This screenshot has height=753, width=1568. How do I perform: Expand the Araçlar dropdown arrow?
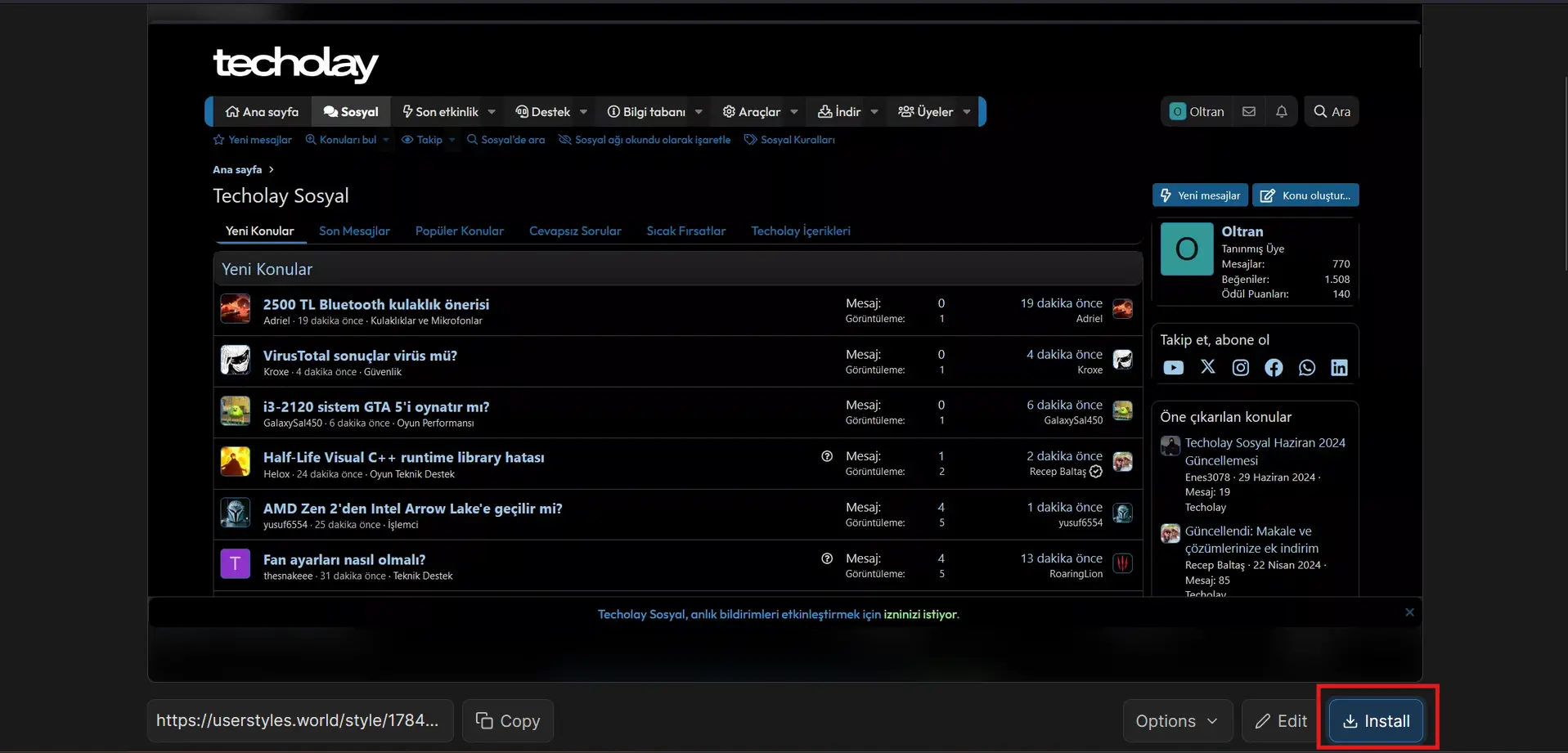pos(793,112)
